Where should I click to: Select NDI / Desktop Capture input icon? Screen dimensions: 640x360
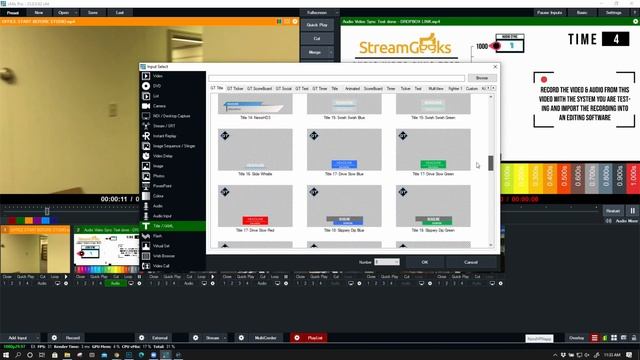tap(146, 116)
